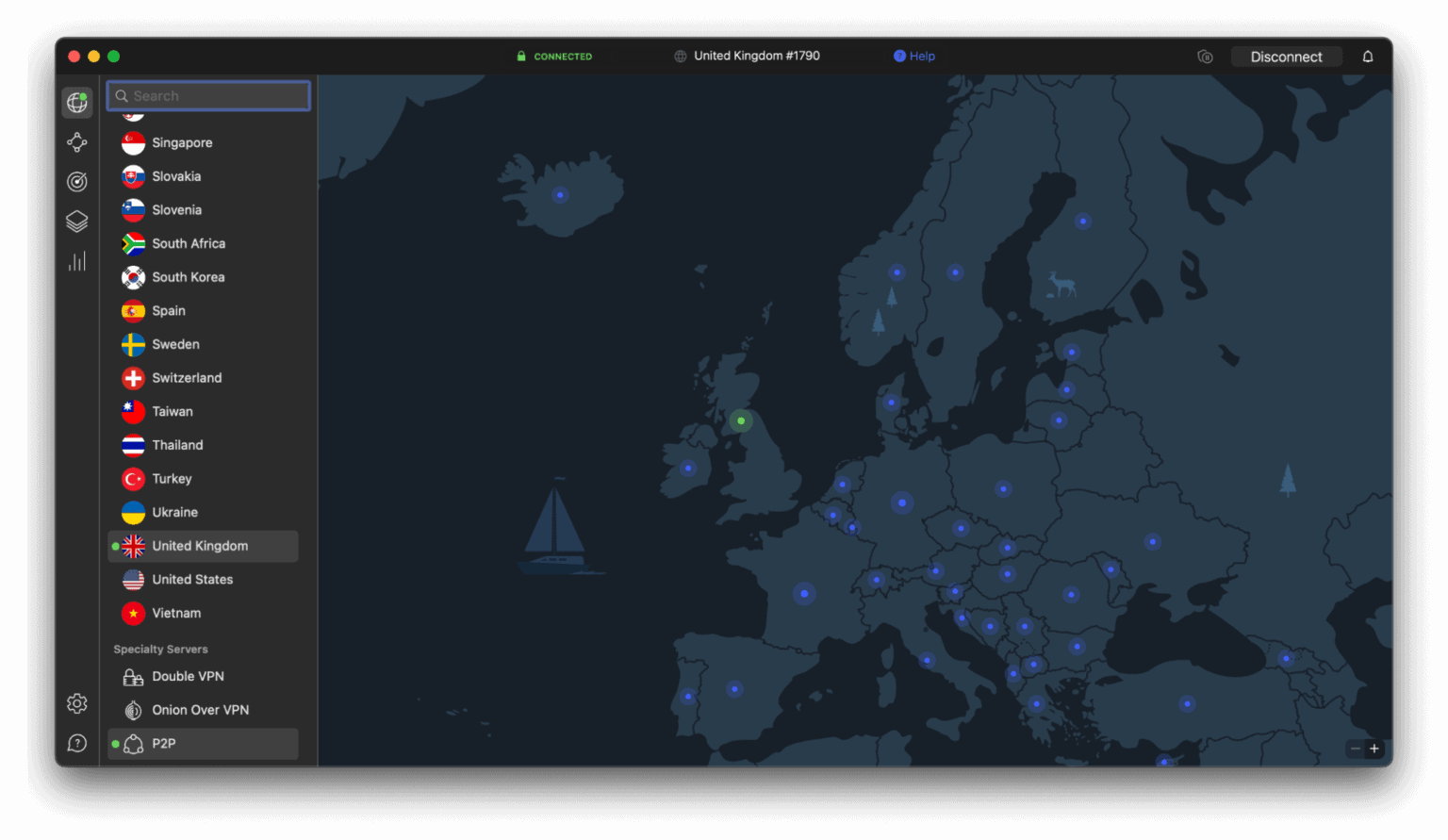
Task: Select Ukraine from the country list
Action: point(203,512)
